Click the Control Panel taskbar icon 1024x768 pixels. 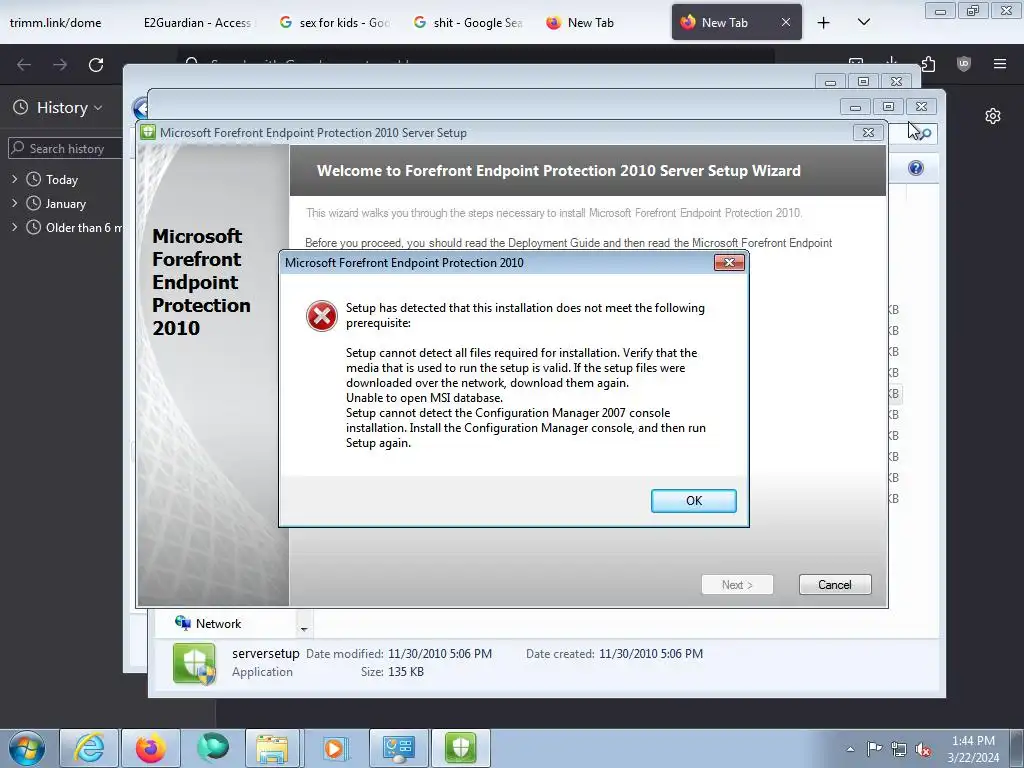click(398, 748)
